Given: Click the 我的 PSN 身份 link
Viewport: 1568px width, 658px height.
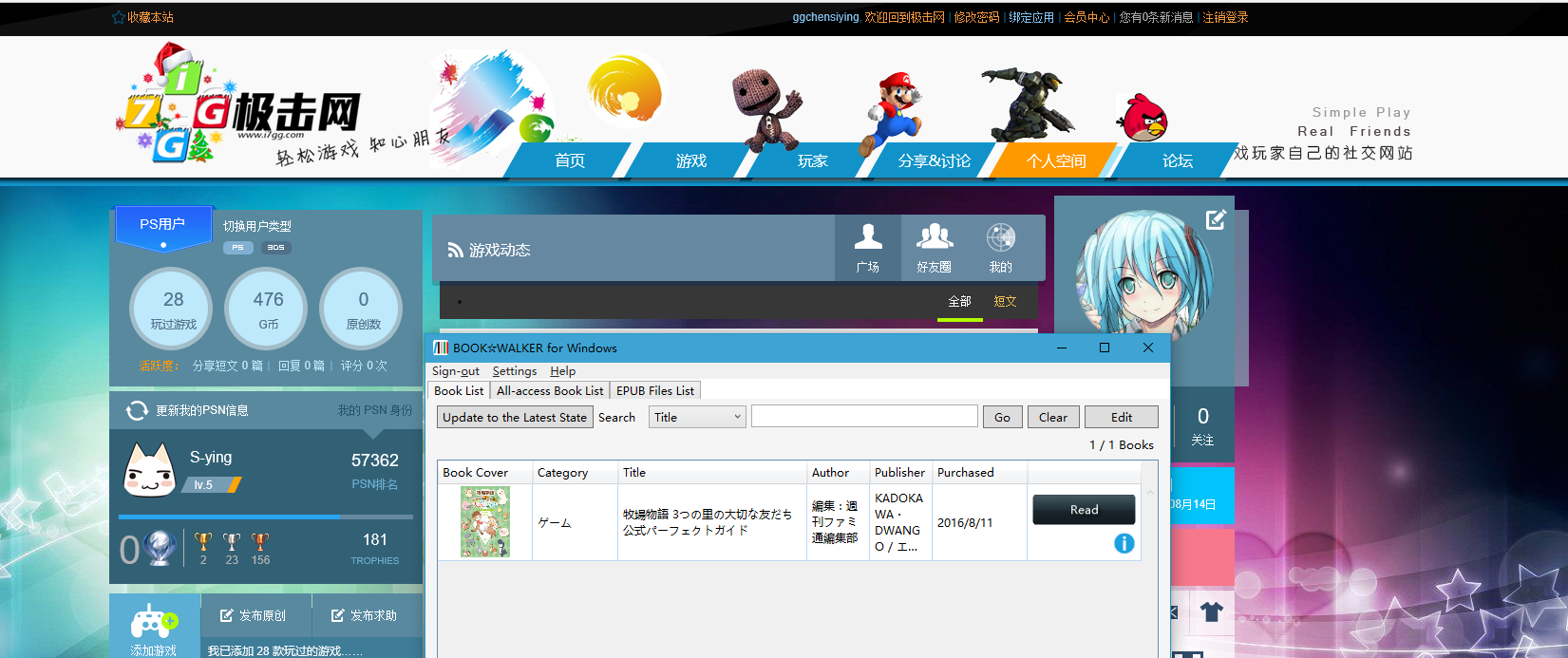Looking at the screenshot, I should coord(375,410).
